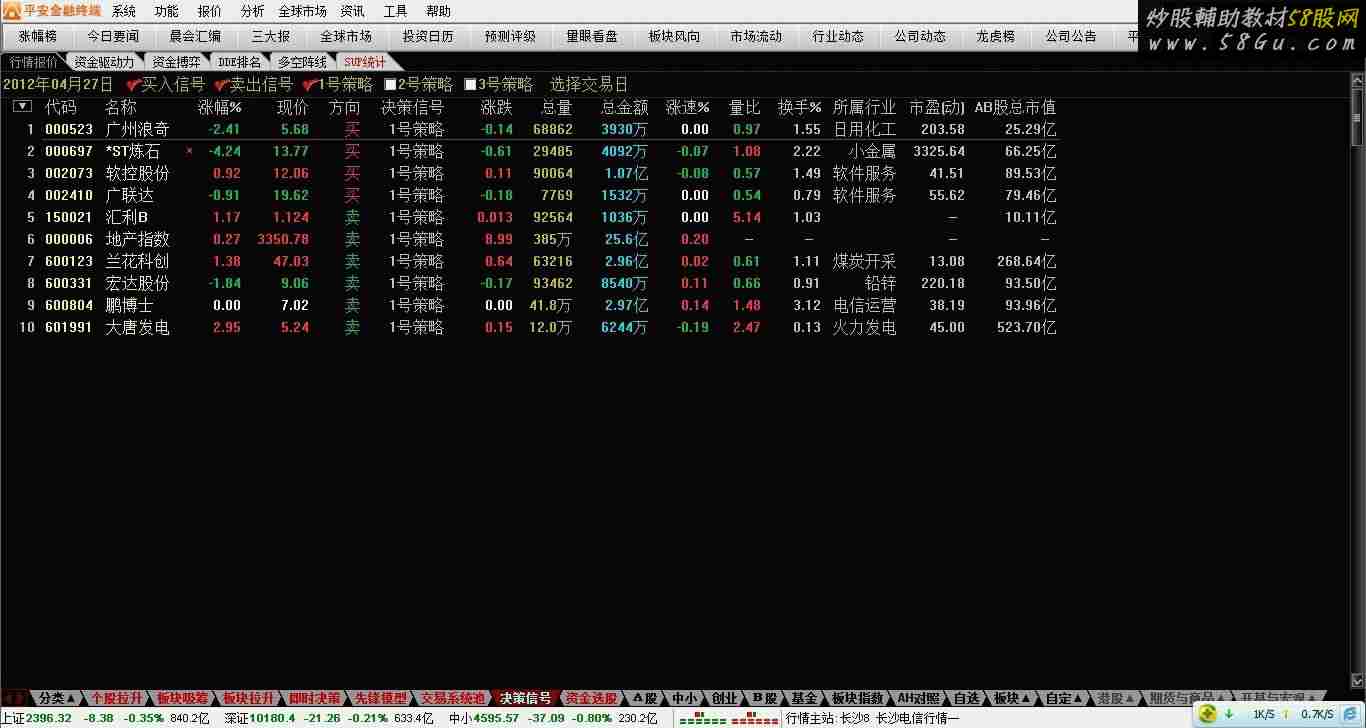Click the 星眼看盘 toolbar button
1366x728 pixels.
[x=592, y=36]
